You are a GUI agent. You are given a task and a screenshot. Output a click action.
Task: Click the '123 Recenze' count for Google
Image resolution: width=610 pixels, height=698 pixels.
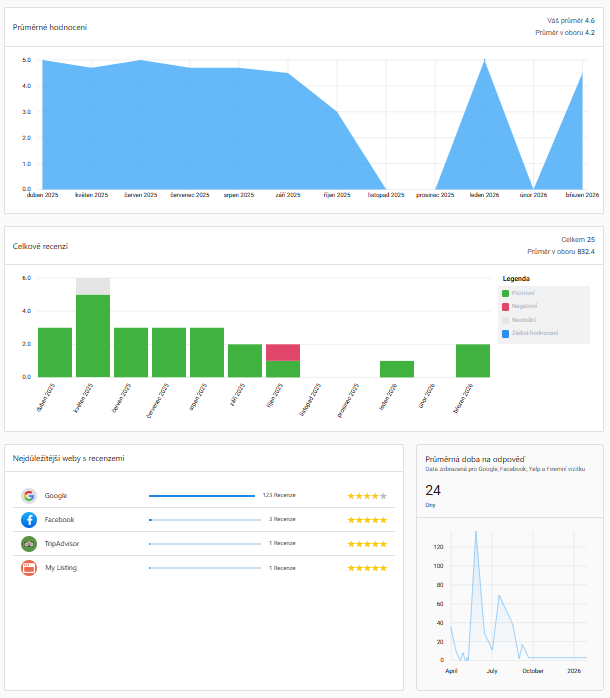coord(279,495)
